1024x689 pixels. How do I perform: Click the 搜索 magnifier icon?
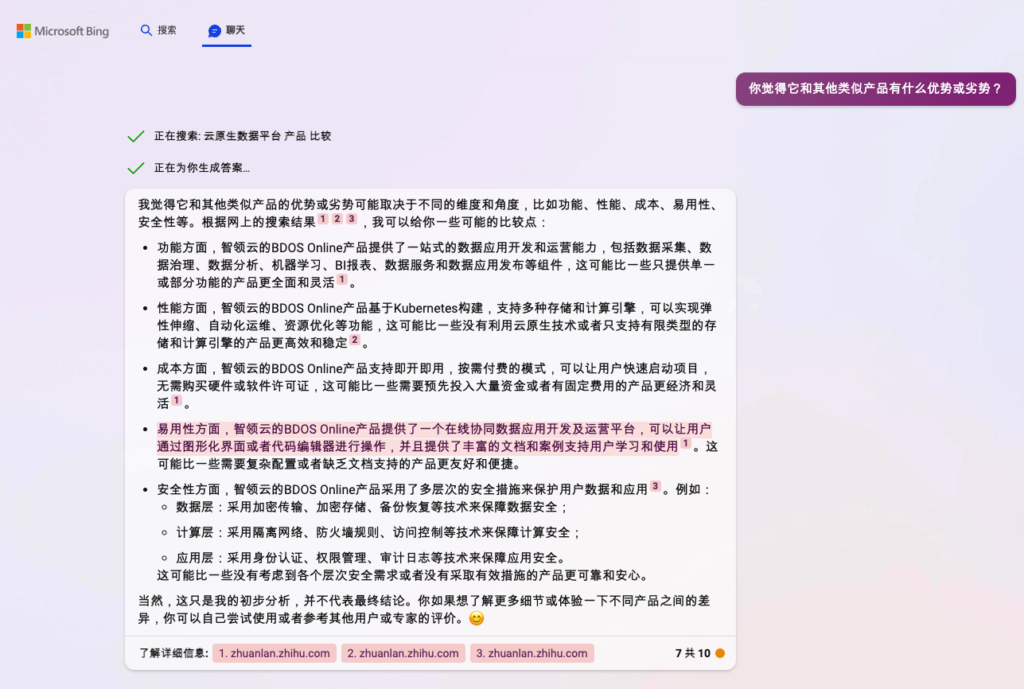146,30
